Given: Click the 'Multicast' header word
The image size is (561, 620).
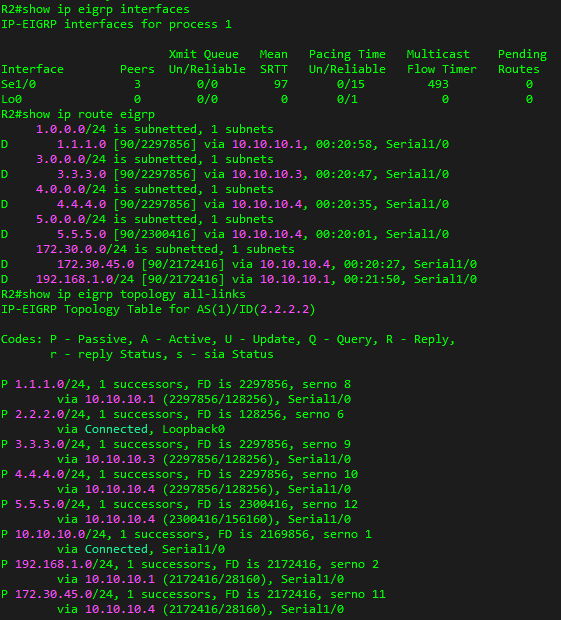Looking at the screenshot, I should coord(438,54).
